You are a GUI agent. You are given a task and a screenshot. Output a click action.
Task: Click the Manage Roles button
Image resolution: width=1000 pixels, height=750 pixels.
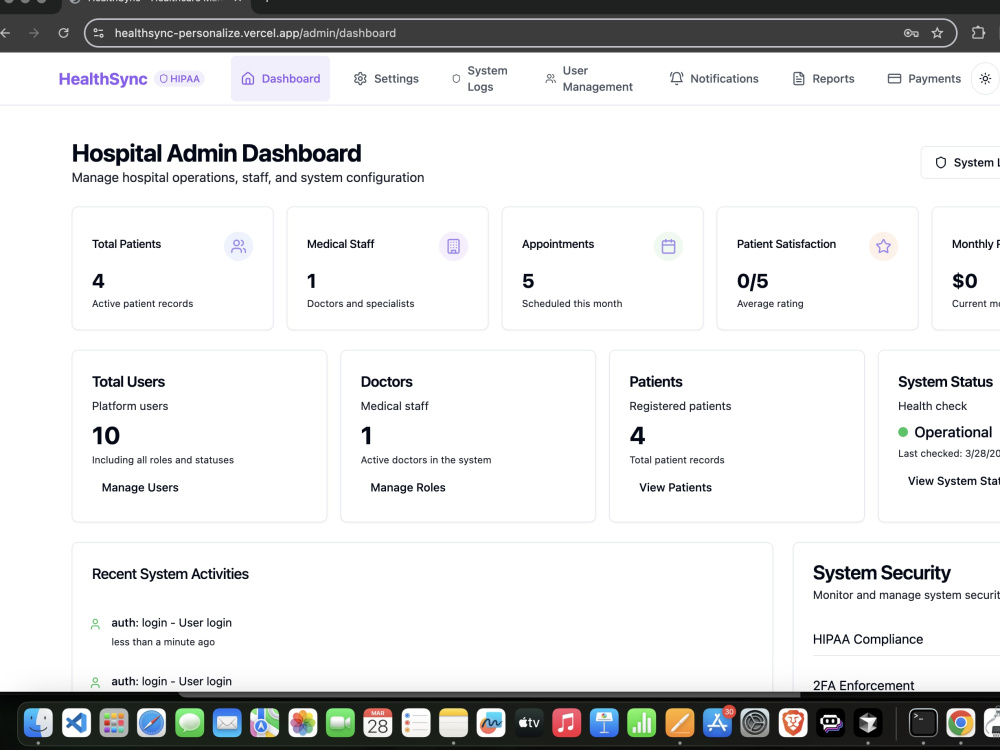(x=408, y=487)
